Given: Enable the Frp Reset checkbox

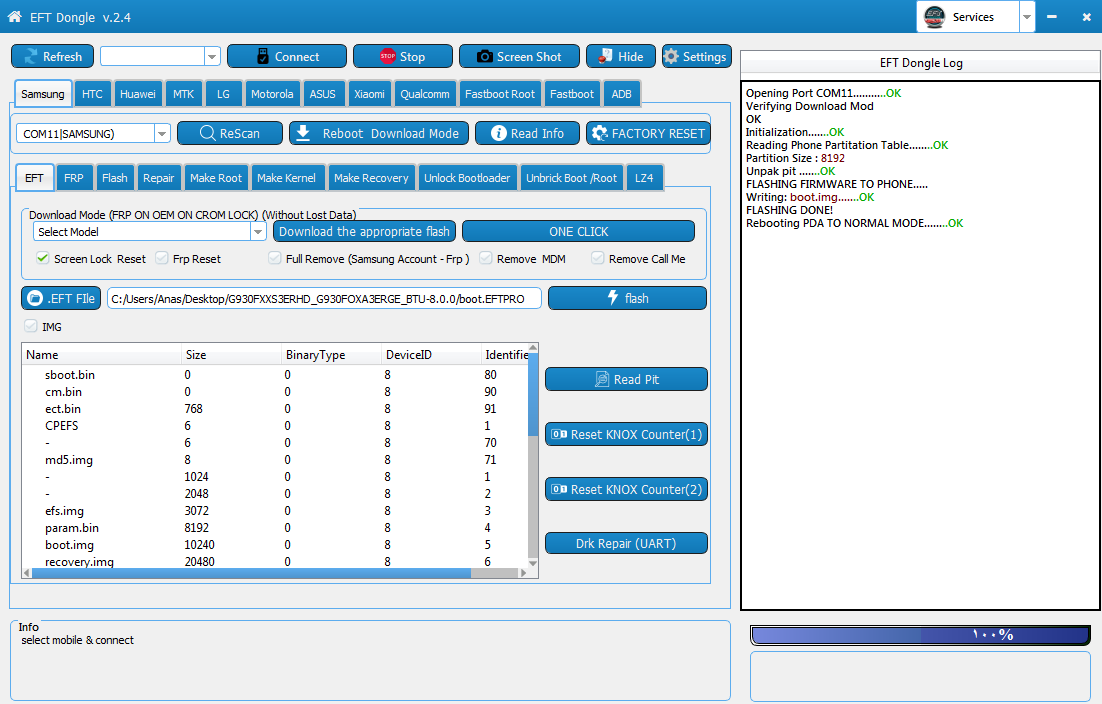Looking at the screenshot, I should pyautogui.click(x=162, y=258).
